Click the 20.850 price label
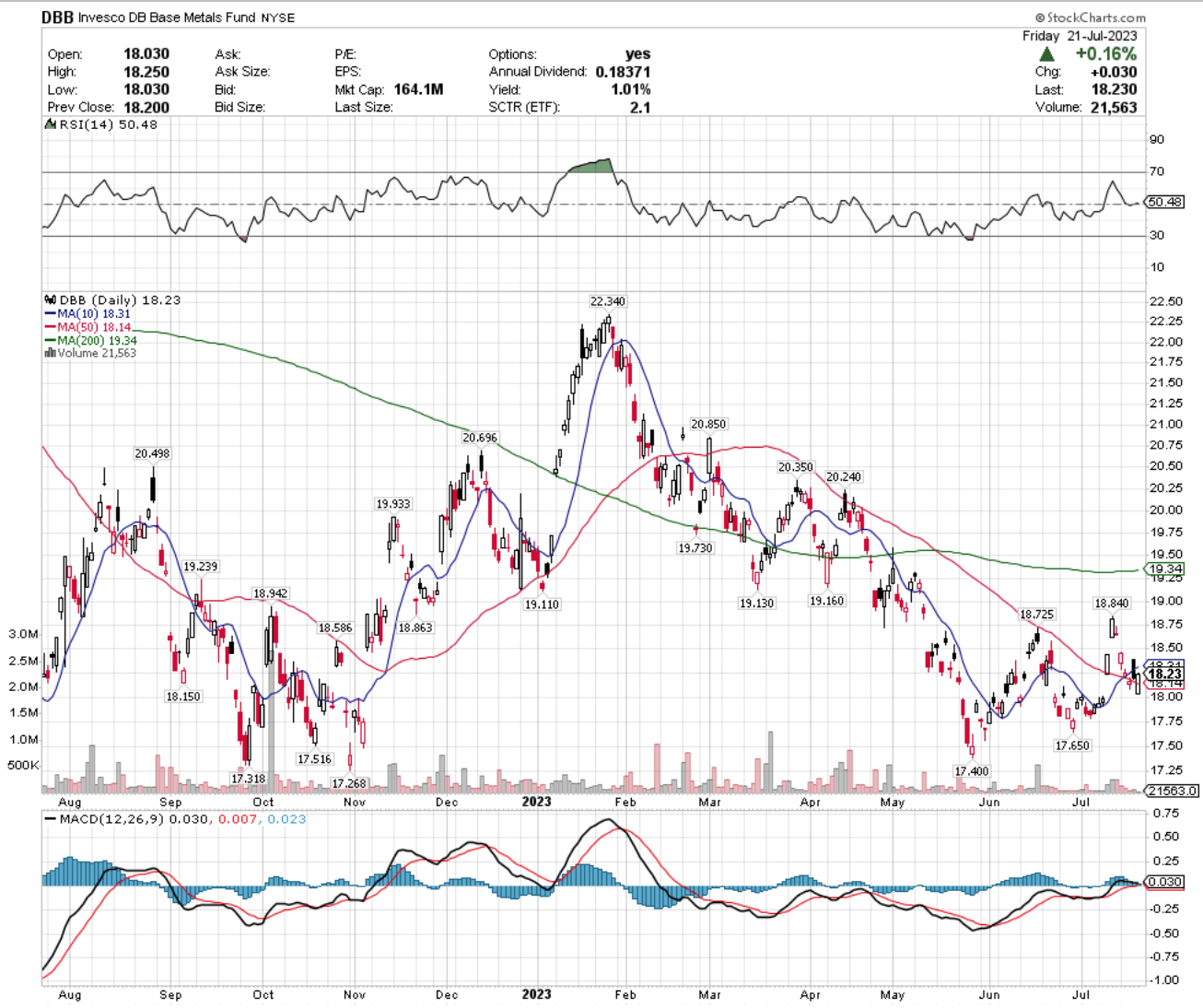This screenshot has height=1008, width=1203. tap(708, 424)
